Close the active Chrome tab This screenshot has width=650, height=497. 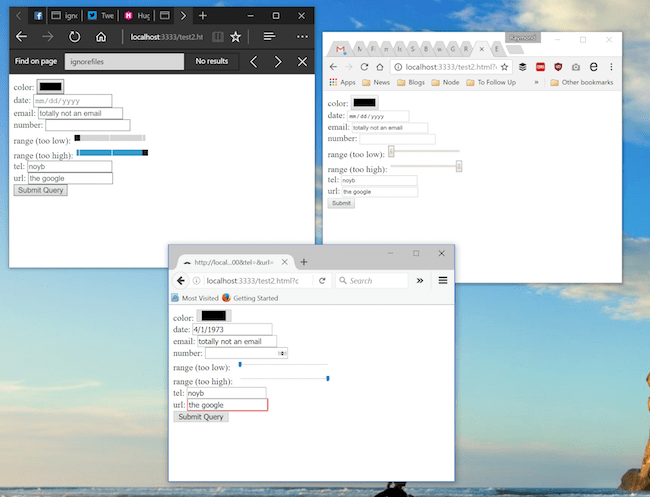tap(482, 49)
